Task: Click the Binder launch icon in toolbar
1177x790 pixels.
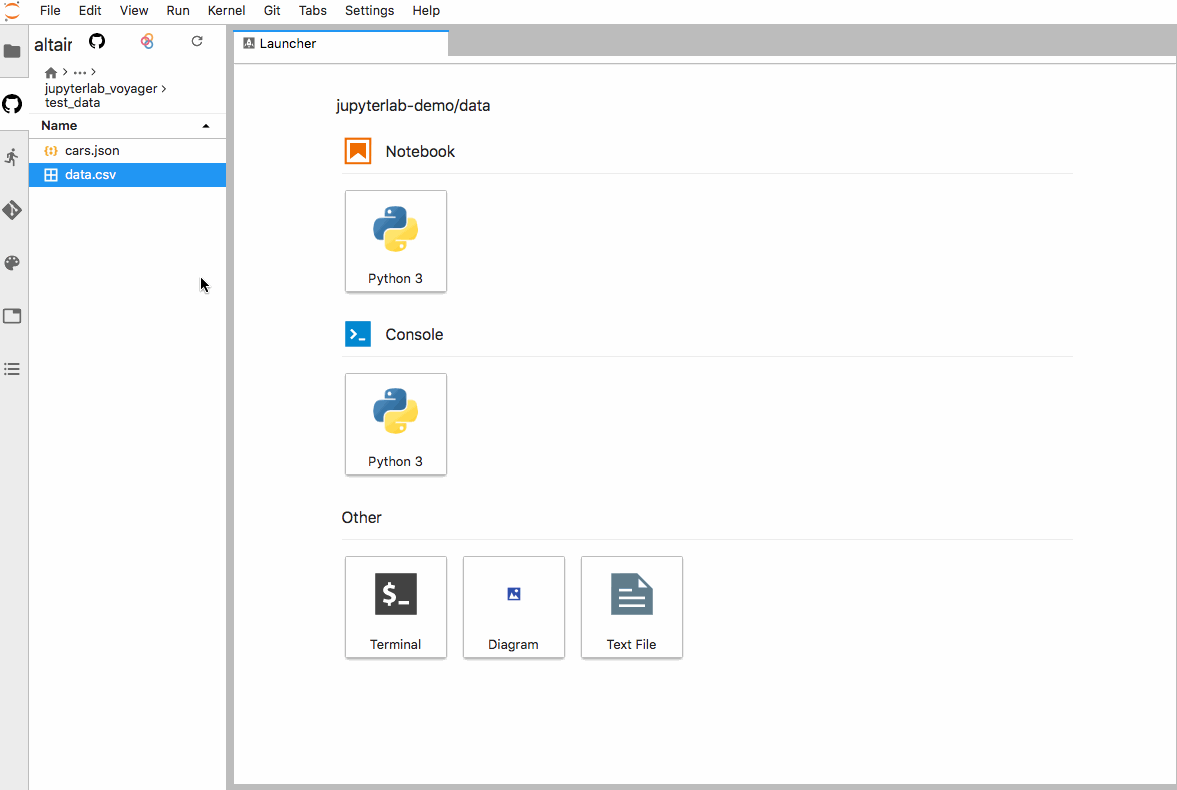Action: 147,41
